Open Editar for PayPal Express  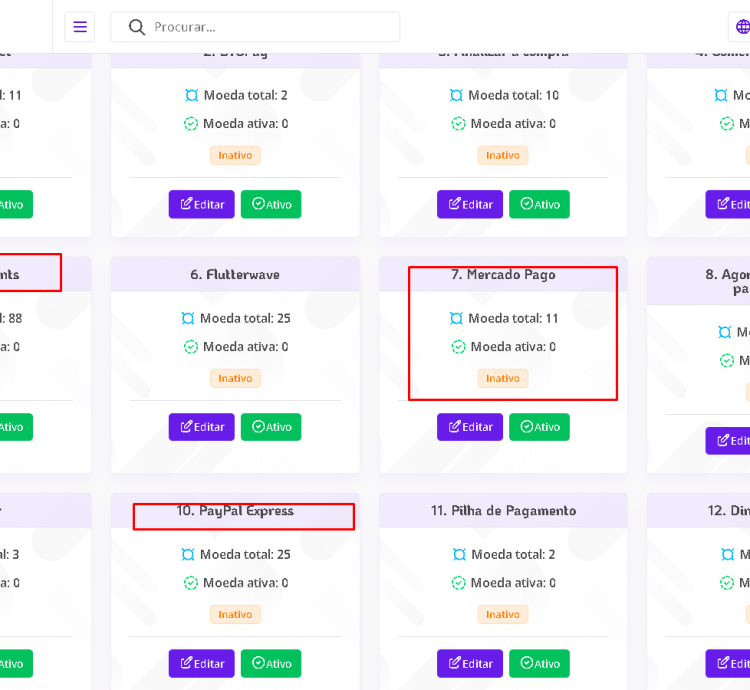tap(202, 663)
